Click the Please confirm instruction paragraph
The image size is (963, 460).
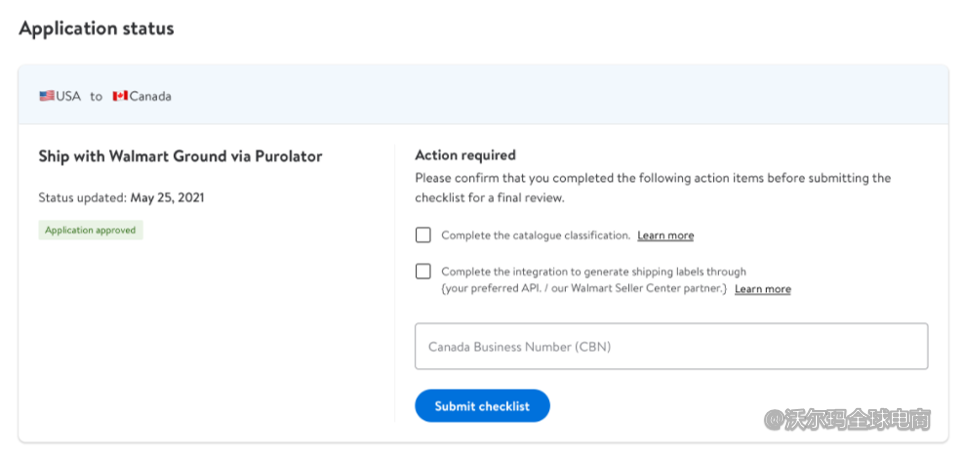(x=652, y=187)
